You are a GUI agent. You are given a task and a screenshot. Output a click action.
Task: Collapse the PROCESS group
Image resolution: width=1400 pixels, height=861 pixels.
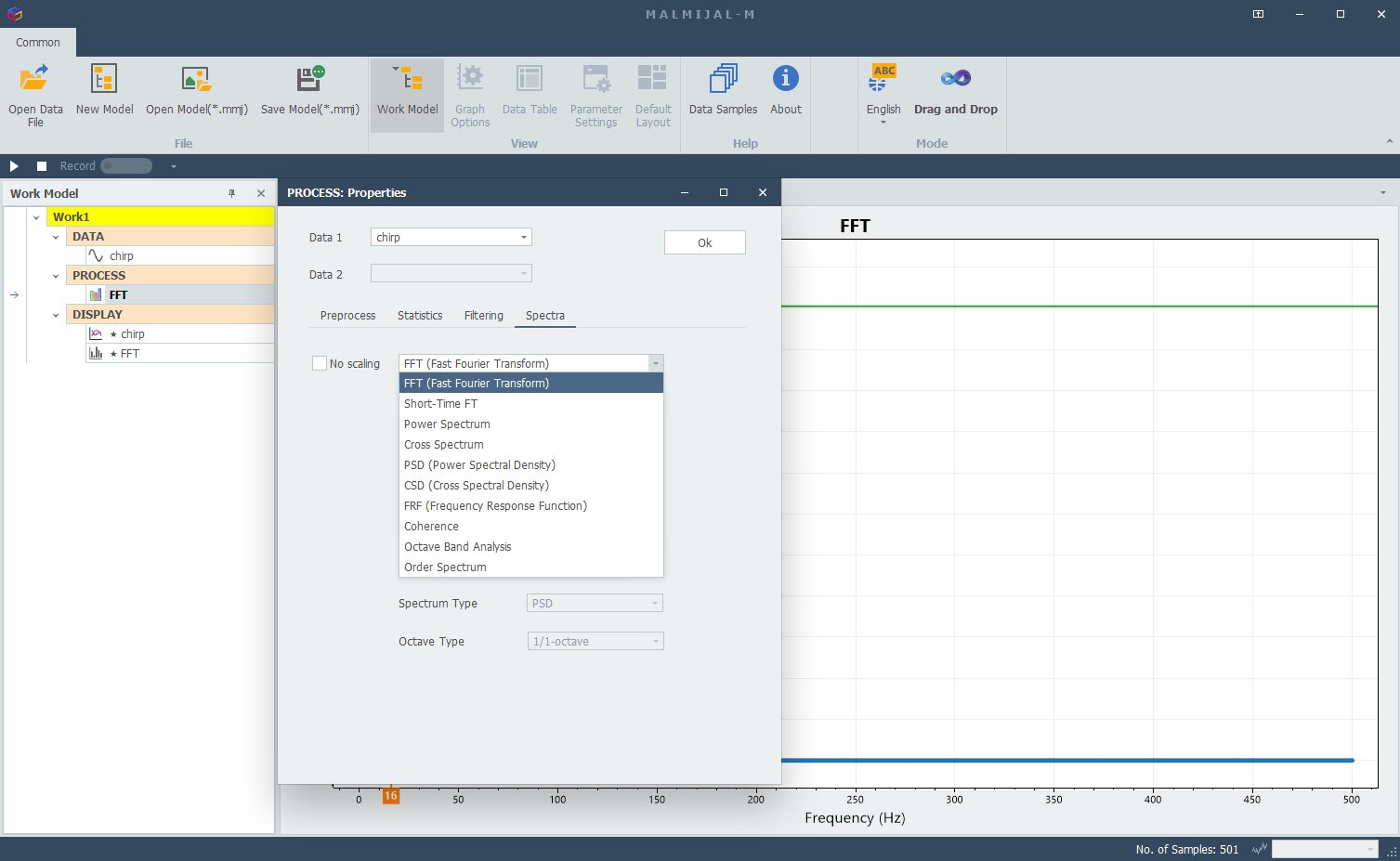point(56,276)
